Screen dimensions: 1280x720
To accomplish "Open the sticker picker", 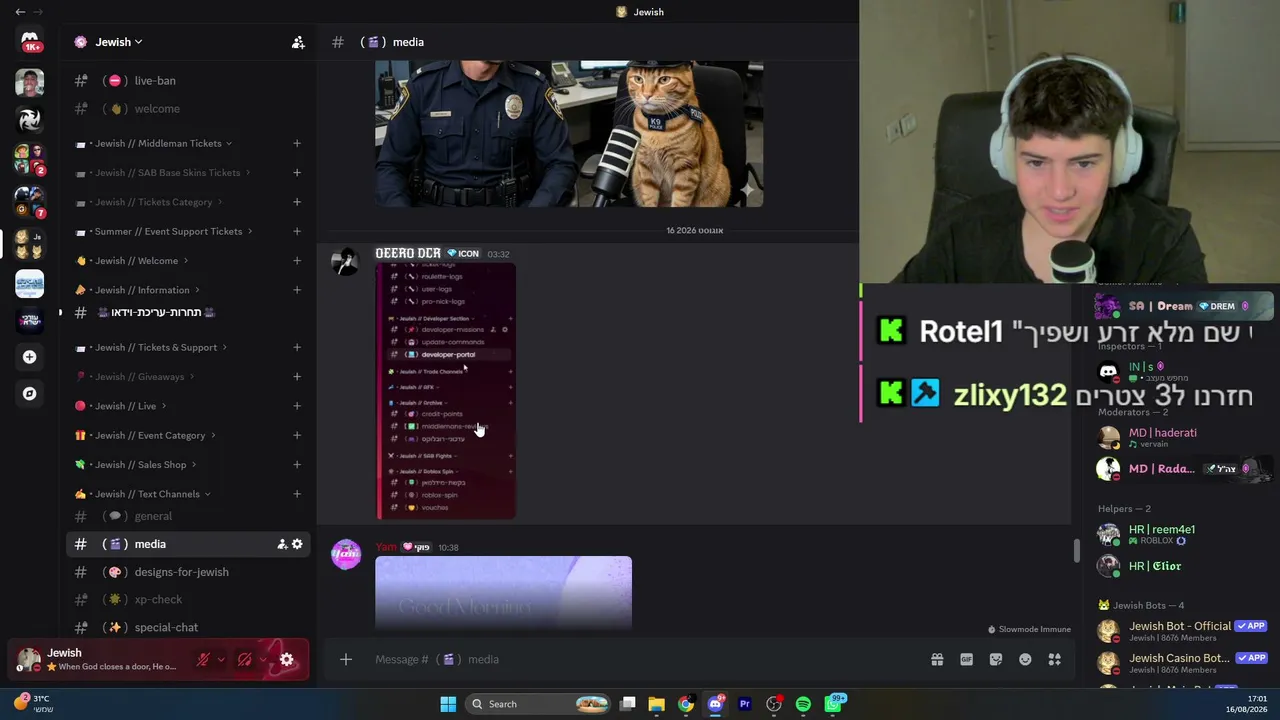I will (x=996, y=659).
